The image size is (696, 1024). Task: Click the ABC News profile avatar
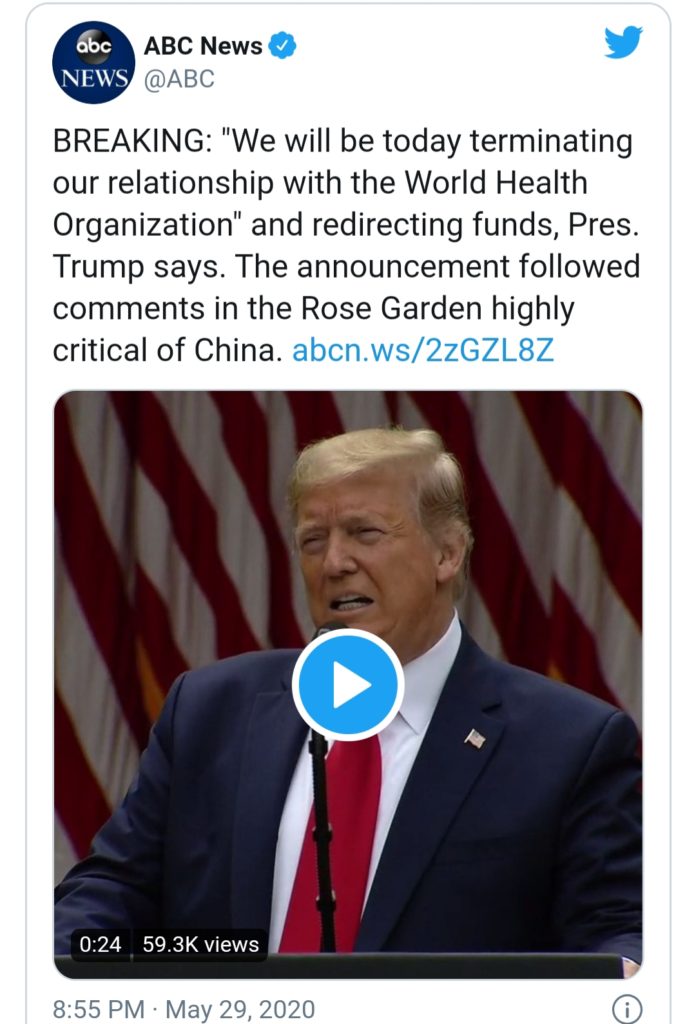[93, 62]
